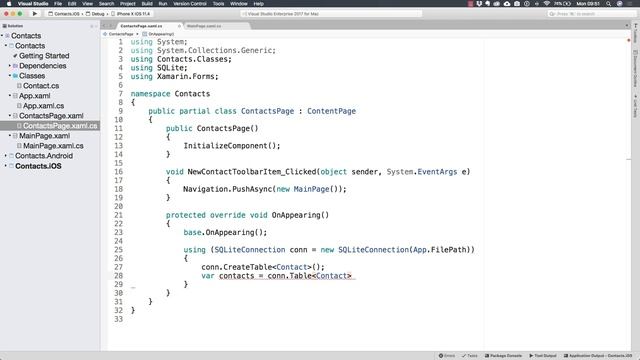This screenshot has height=360, width=640.
Task: Open the File menu
Action: [x=58, y=4]
